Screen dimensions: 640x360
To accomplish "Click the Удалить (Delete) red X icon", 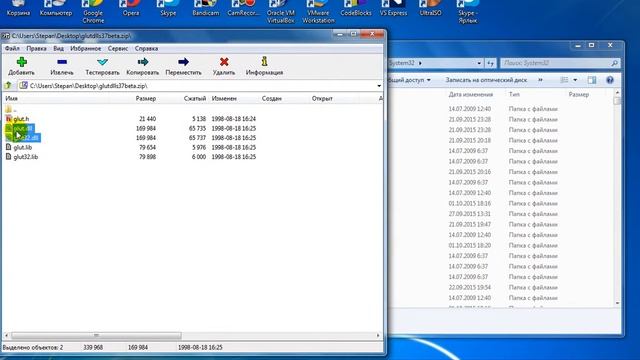I will [x=224, y=62].
